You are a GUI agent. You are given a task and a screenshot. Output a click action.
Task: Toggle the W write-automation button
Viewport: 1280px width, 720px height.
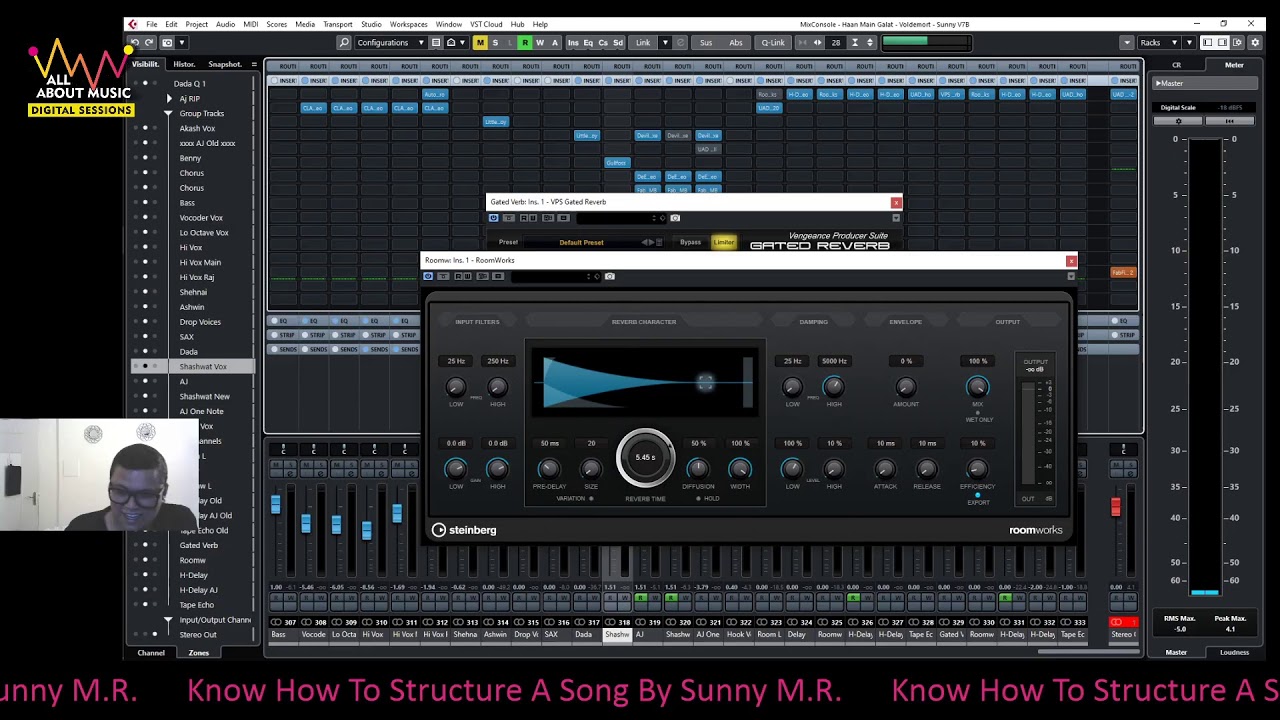[x=540, y=42]
